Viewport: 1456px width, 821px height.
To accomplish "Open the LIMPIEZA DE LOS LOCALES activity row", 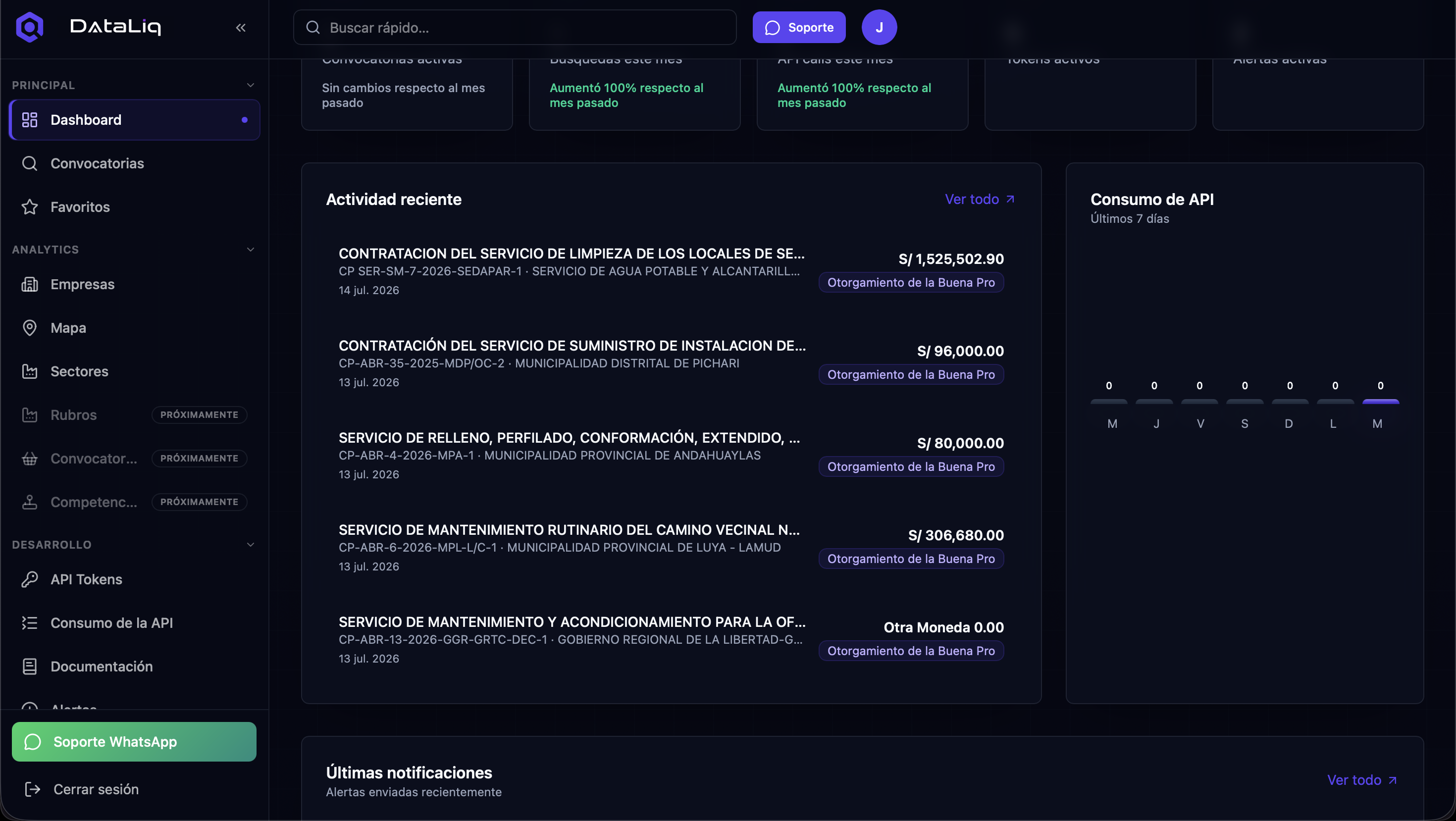I will 671,271.
